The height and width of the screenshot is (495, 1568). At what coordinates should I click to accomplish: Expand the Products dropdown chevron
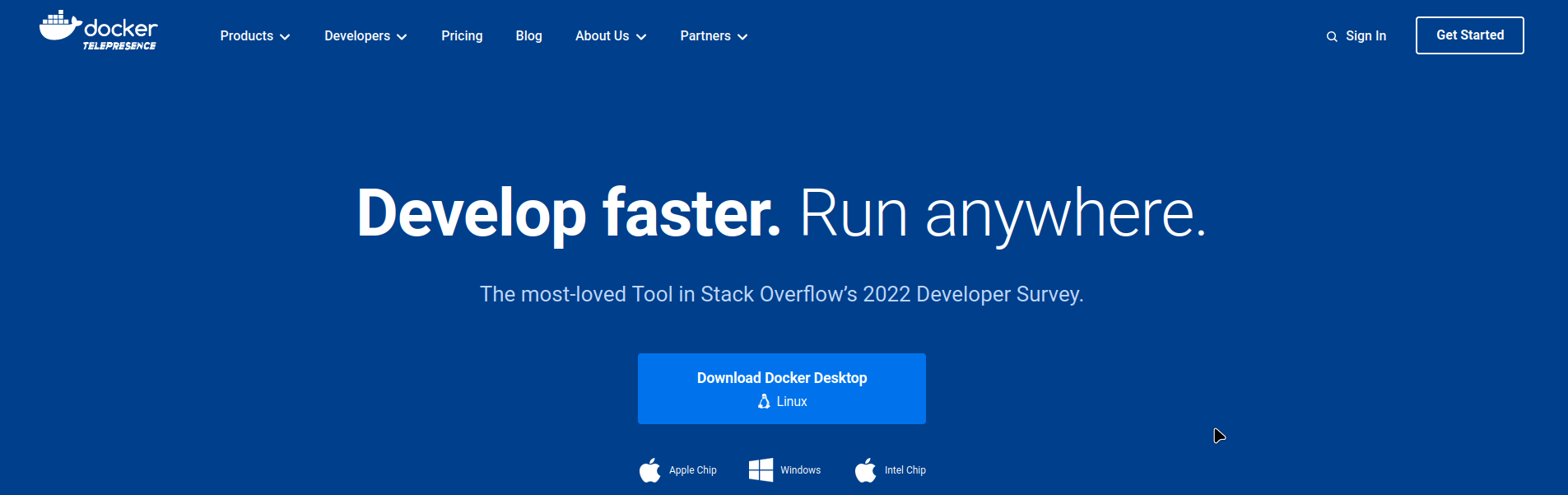[285, 37]
